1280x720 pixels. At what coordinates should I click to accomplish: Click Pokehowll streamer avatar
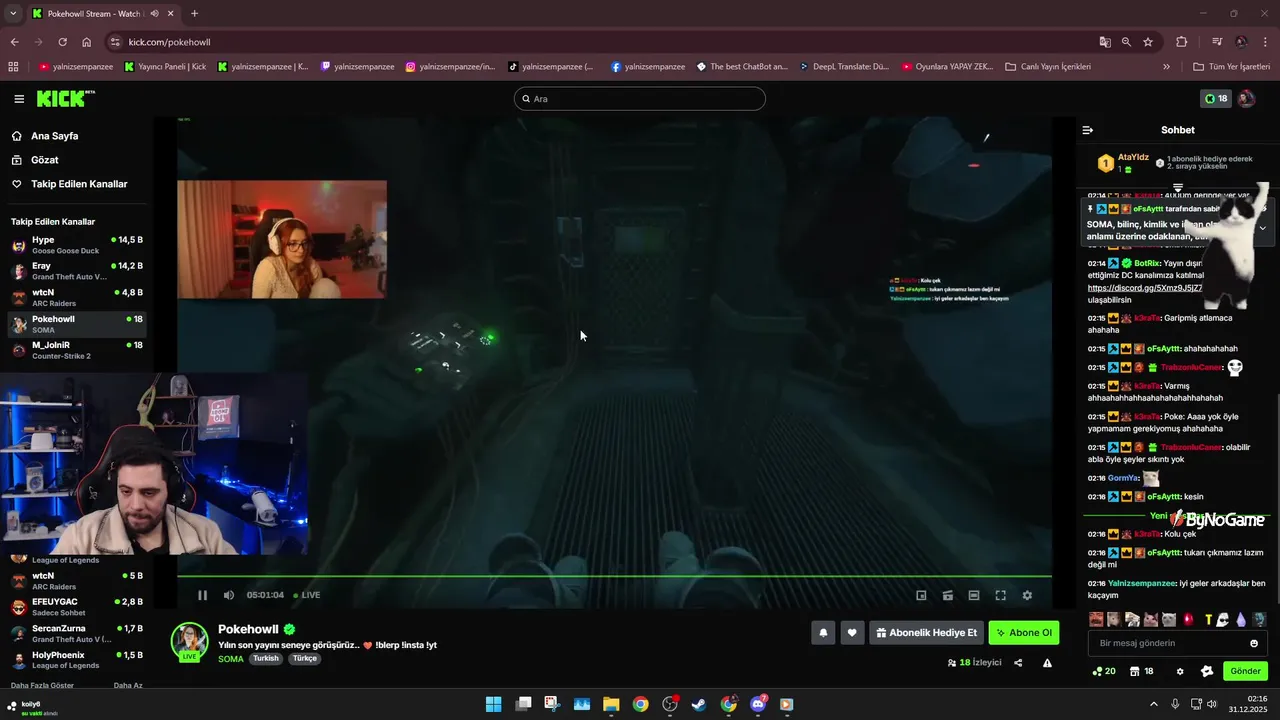[x=189, y=641]
